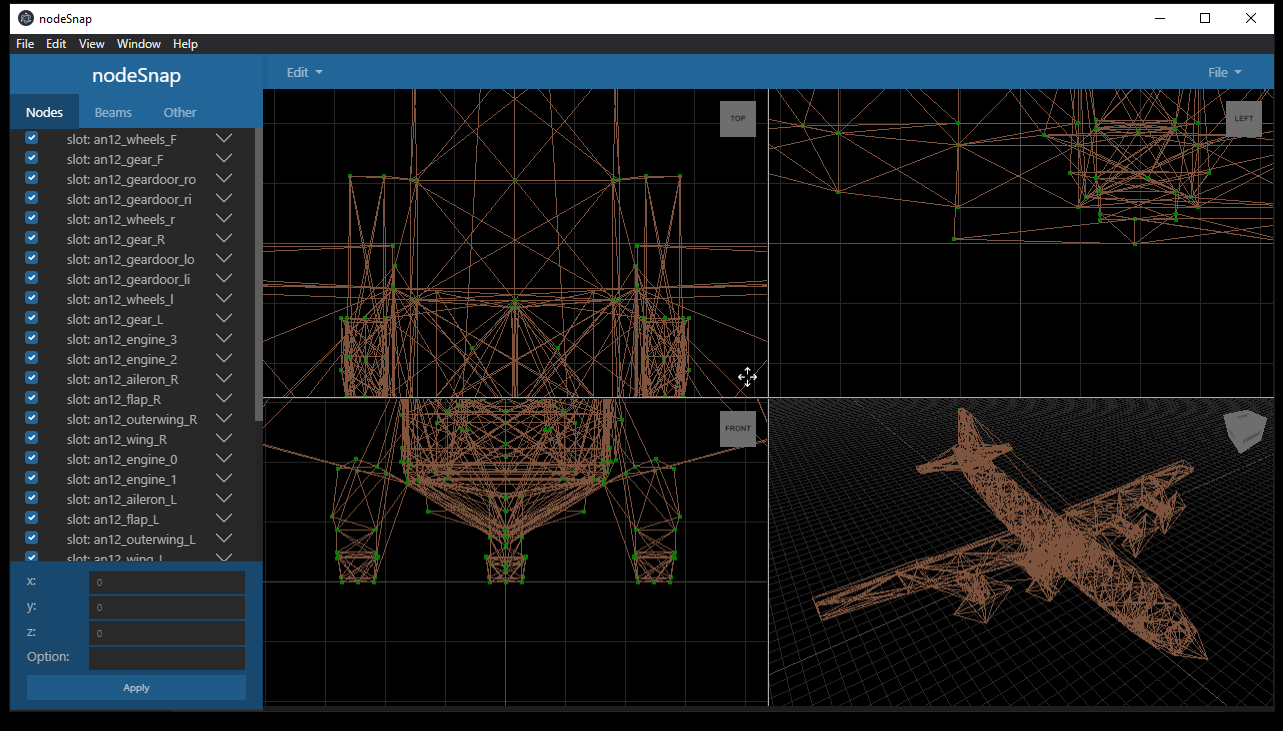The width and height of the screenshot is (1283, 731).
Task: Select the slot: an12_gear_L row text
Action: 115,319
